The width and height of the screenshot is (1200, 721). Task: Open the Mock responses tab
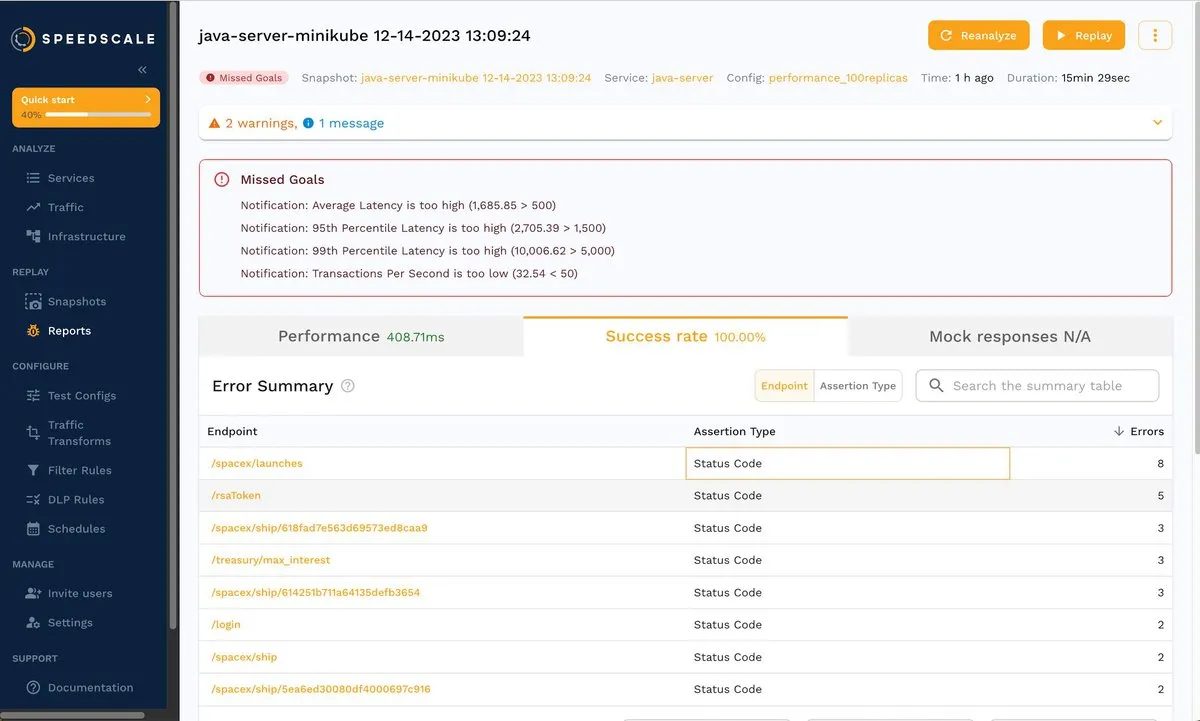tap(1009, 337)
